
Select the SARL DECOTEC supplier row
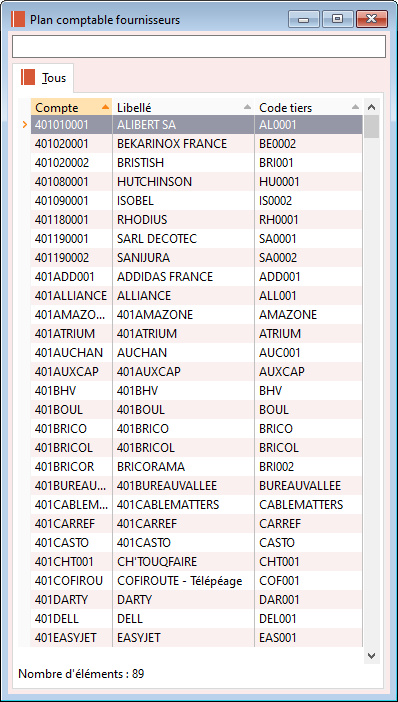197,239
